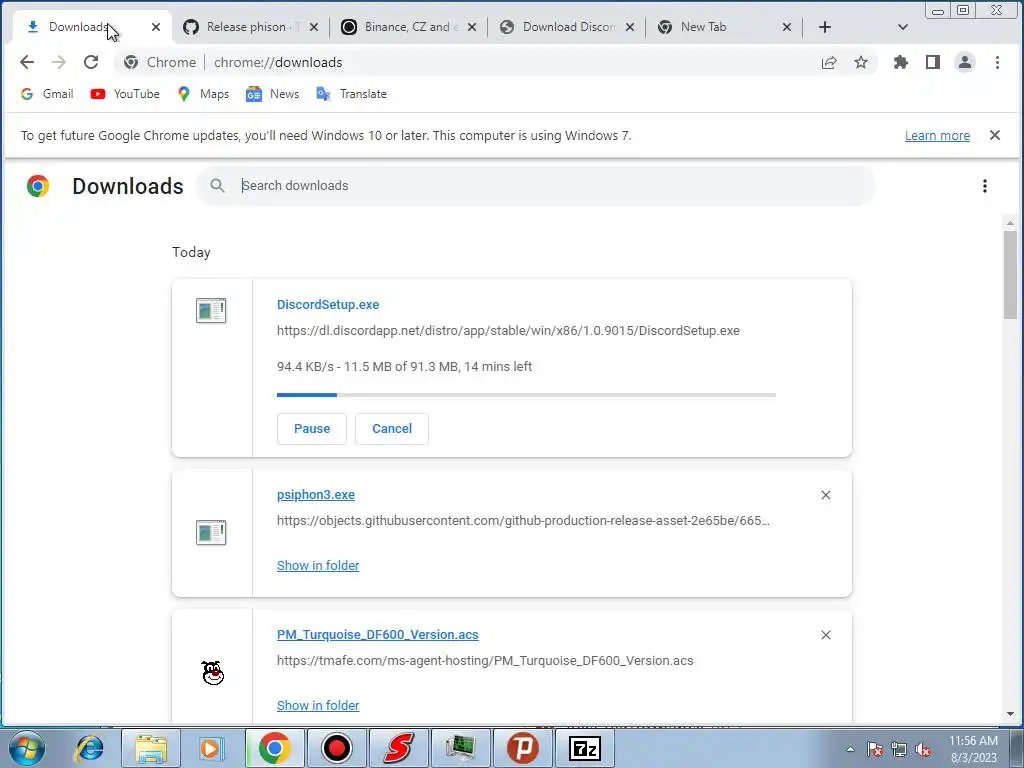1024x768 pixels.
Task: Click the Learn more link
Action: pos(937,135)
